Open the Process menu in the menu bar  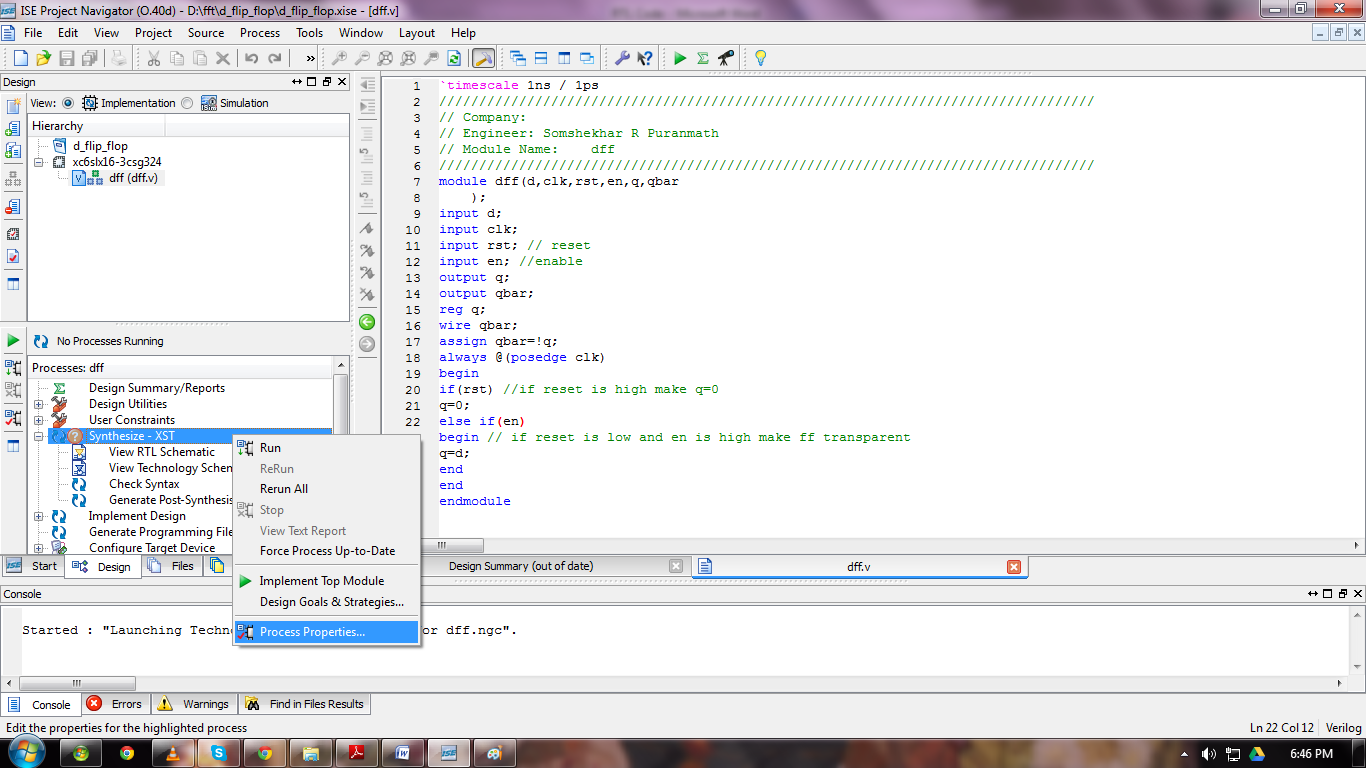click(260, 33)
